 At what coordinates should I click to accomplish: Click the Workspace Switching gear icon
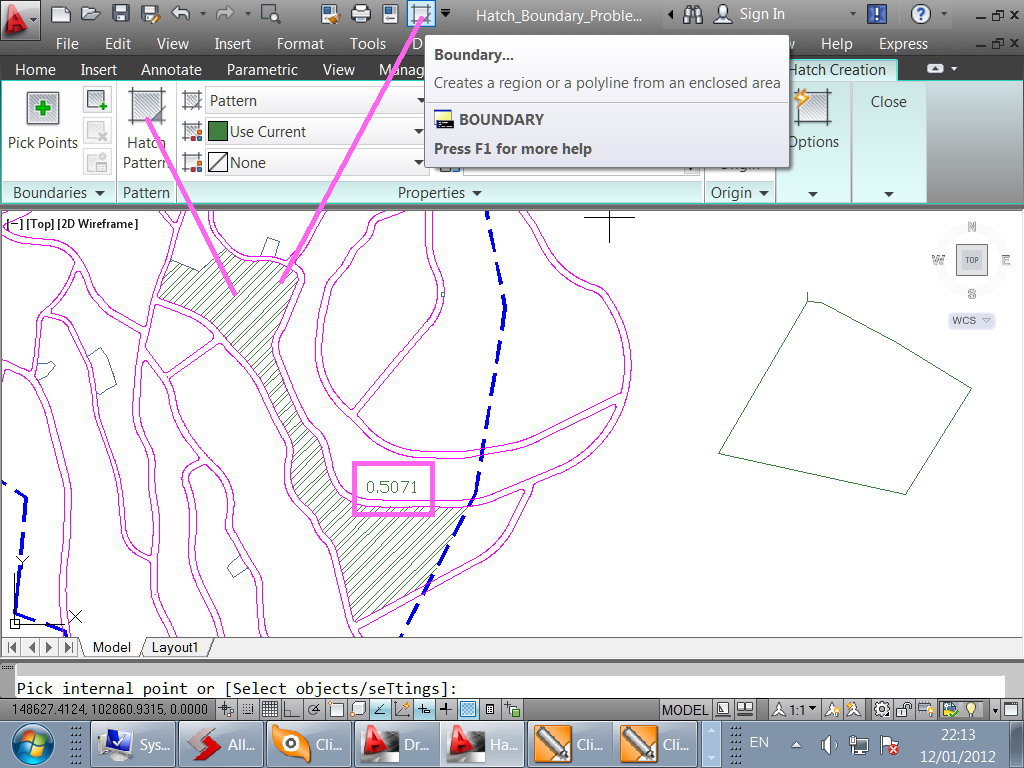(882, 709)
